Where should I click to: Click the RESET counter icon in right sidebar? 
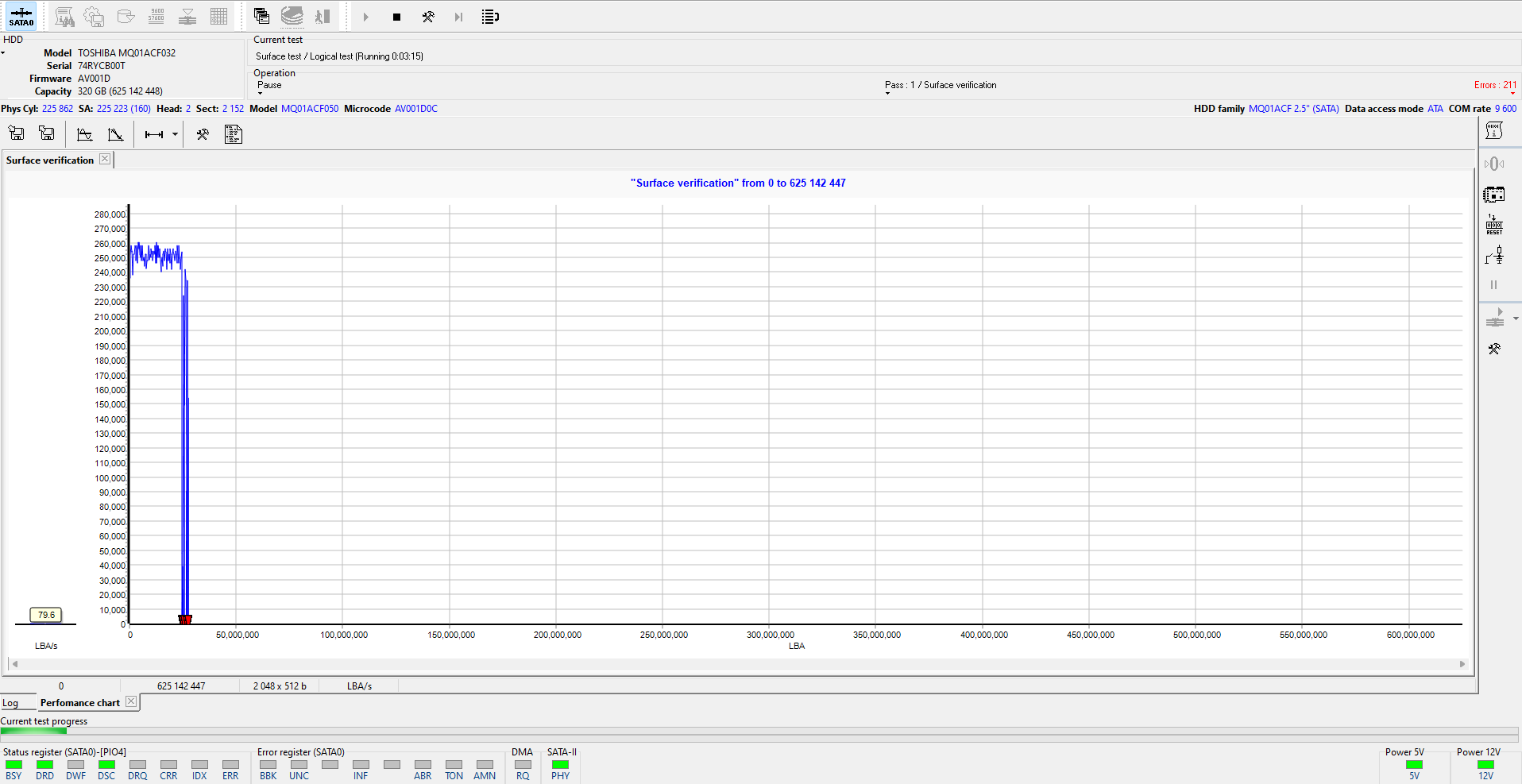[1494, 225]
